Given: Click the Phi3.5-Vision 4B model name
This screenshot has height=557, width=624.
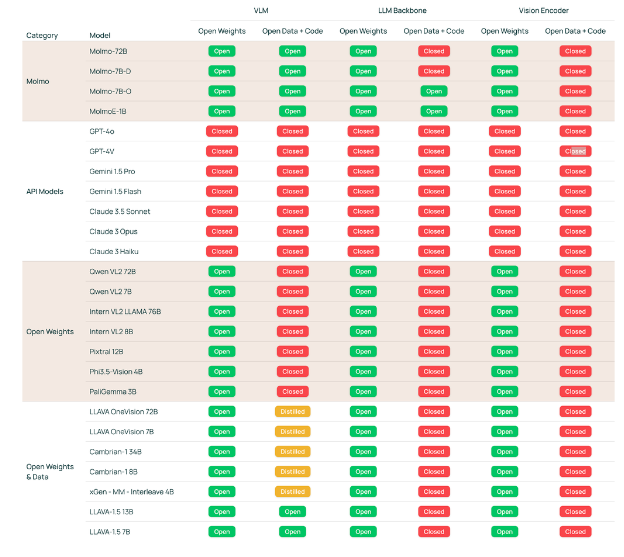Looking at the screenshot, I should pos(116,372).
